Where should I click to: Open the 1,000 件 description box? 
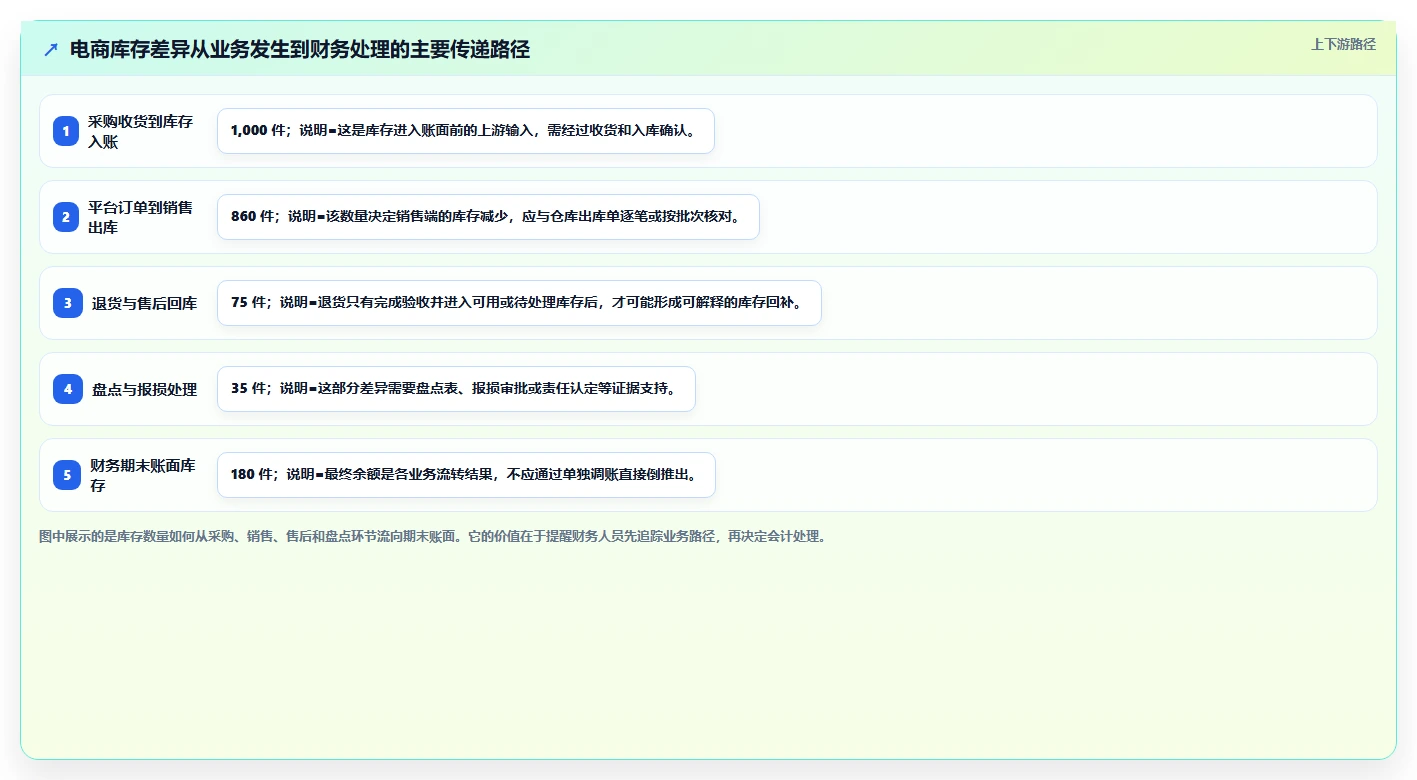(466, 131)
